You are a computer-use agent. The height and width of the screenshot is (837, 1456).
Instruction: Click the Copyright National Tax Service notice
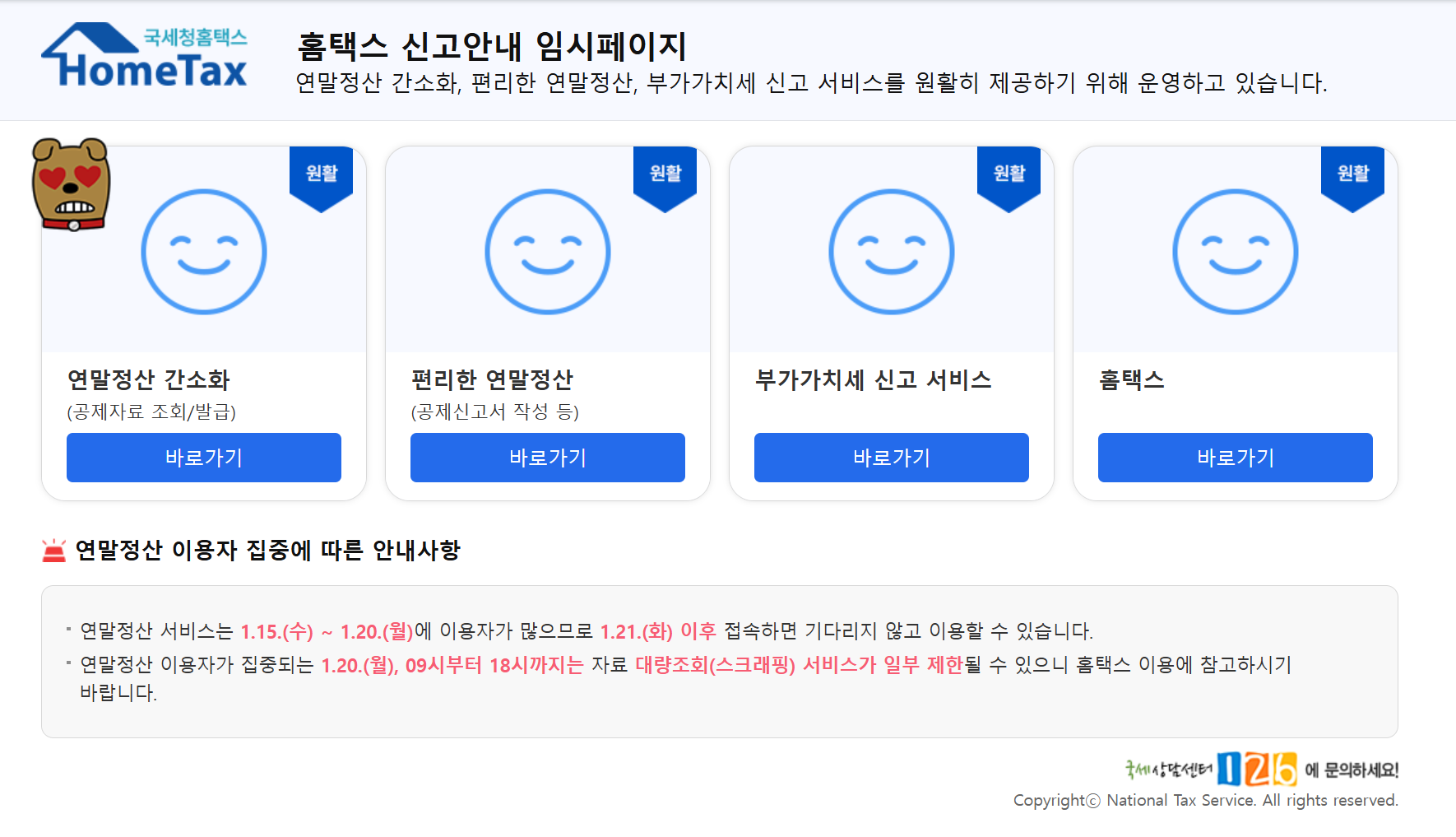(1206, 800)
